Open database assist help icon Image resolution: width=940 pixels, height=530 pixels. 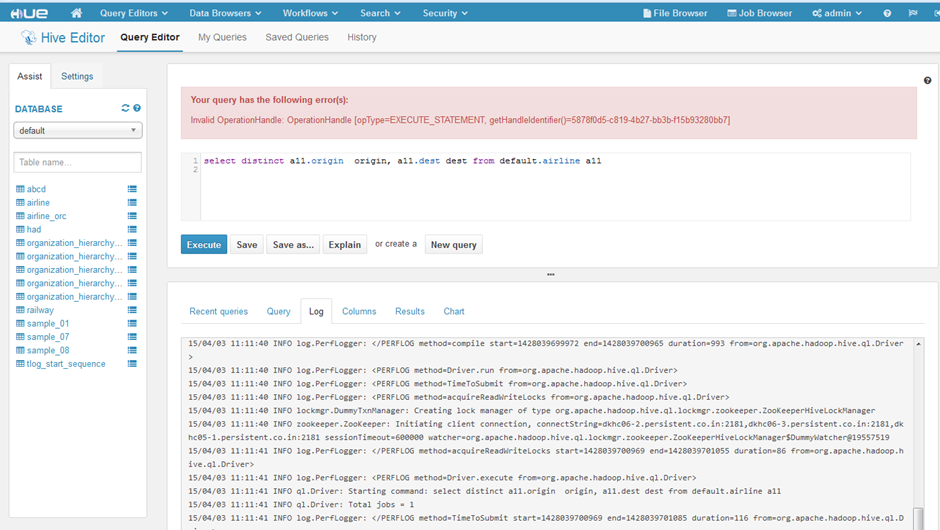pos(137,108)
